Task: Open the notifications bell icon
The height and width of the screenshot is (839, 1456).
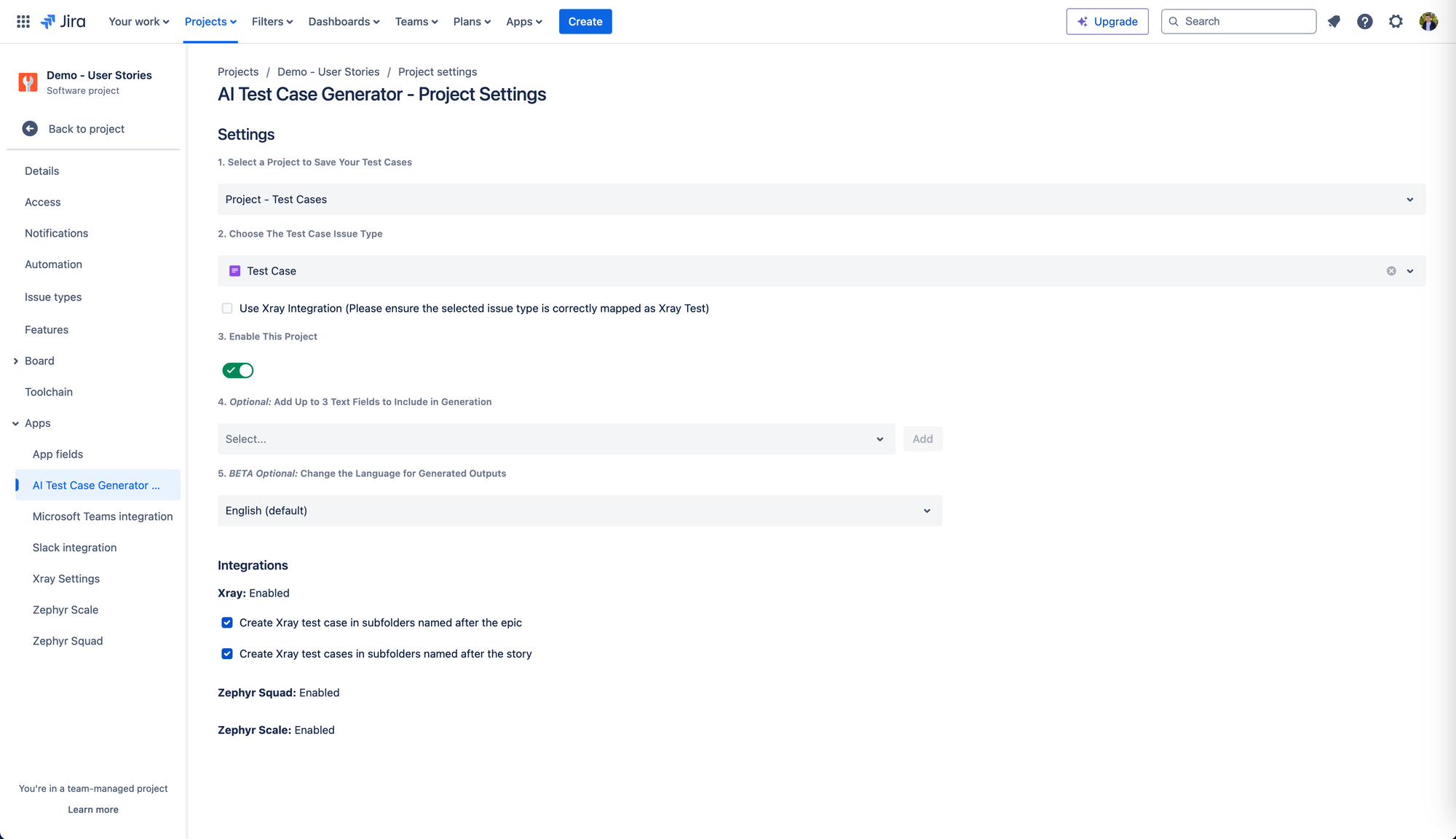Action: click(1334, 22)
